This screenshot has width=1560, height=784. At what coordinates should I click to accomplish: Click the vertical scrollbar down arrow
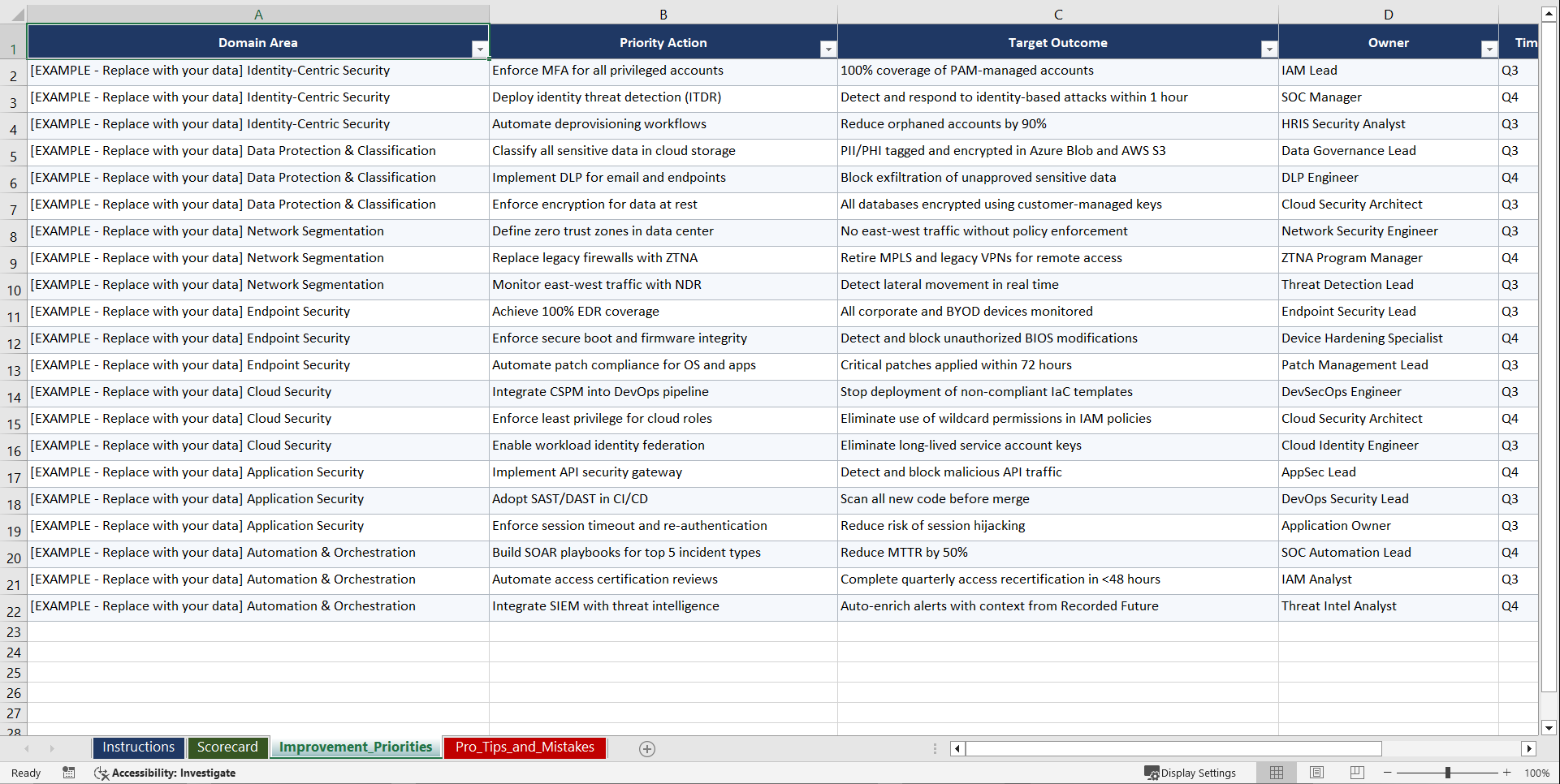click(1549, 728)
